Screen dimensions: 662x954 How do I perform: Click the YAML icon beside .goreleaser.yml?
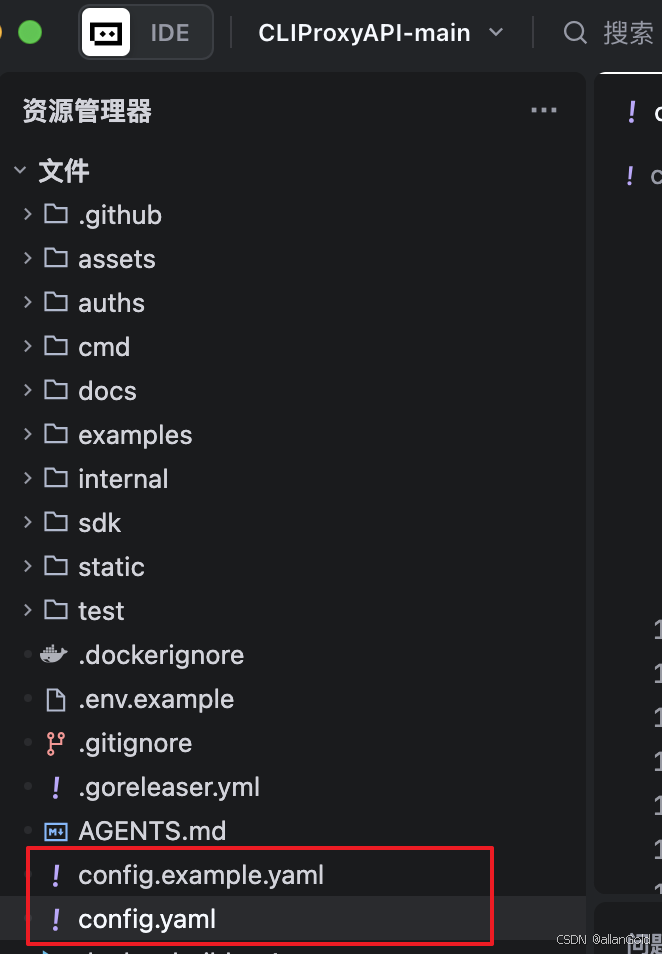56,787
